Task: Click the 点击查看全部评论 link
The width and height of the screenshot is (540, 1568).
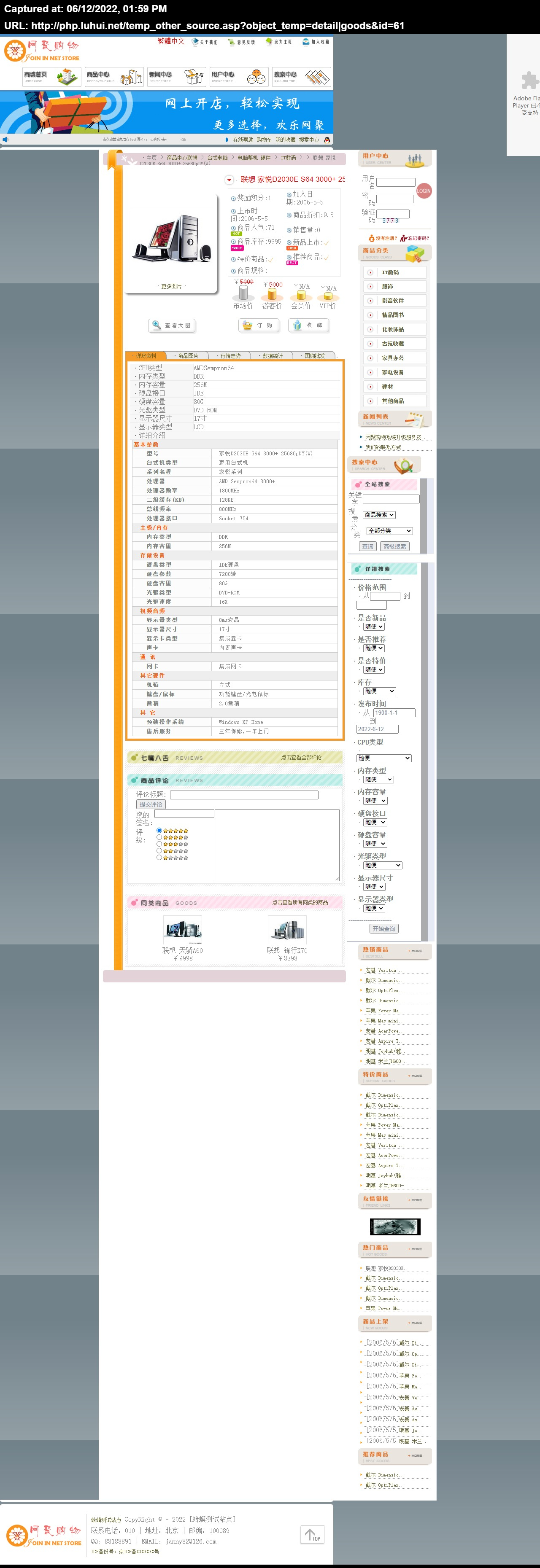Action: tap(301, 757)
